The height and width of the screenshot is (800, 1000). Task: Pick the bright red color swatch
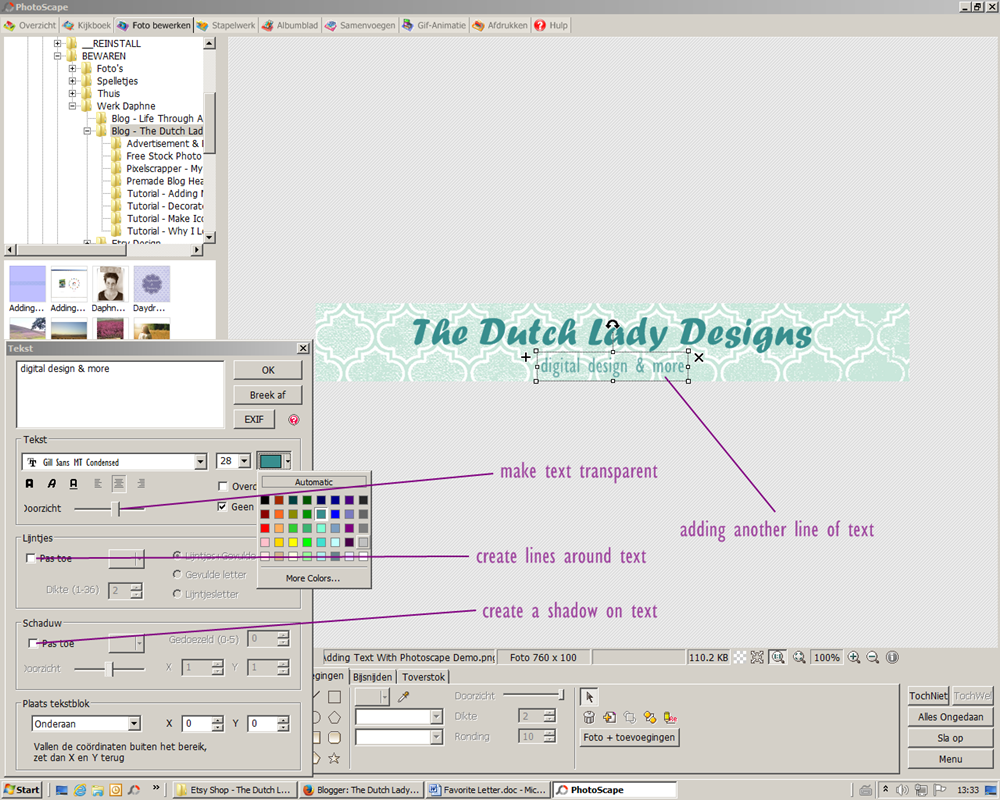pos(265,528)
